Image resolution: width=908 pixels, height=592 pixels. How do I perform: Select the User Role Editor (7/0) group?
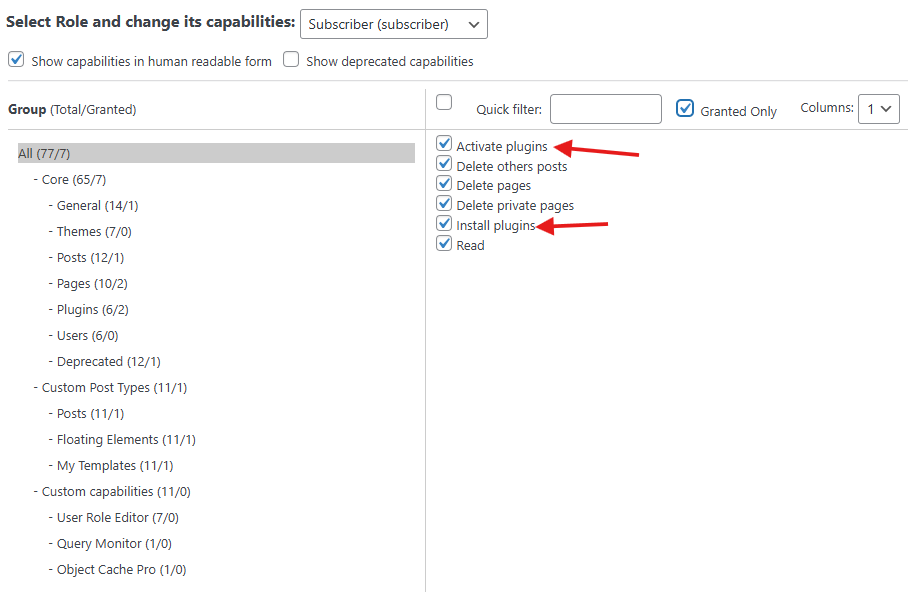click(117, 518)
